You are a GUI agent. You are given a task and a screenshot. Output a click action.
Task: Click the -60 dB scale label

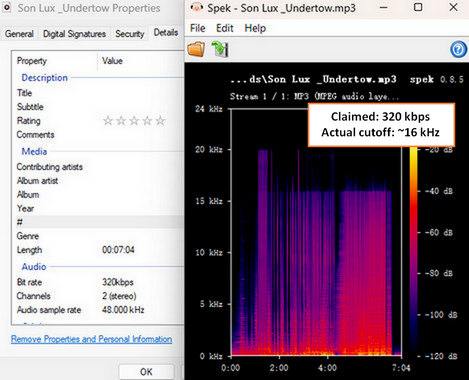point(439,232)
